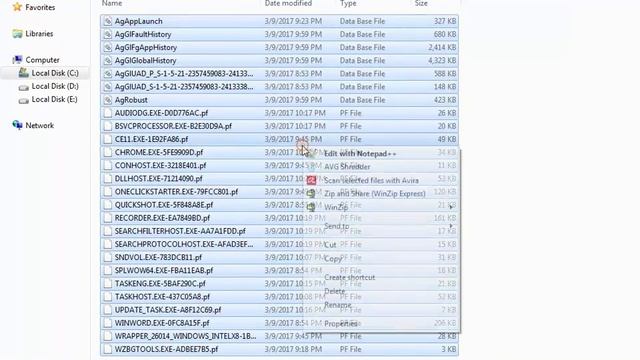Open Local Disk (E:)
640x360 pixels.
pyautogui.click(x=54, y=99)
